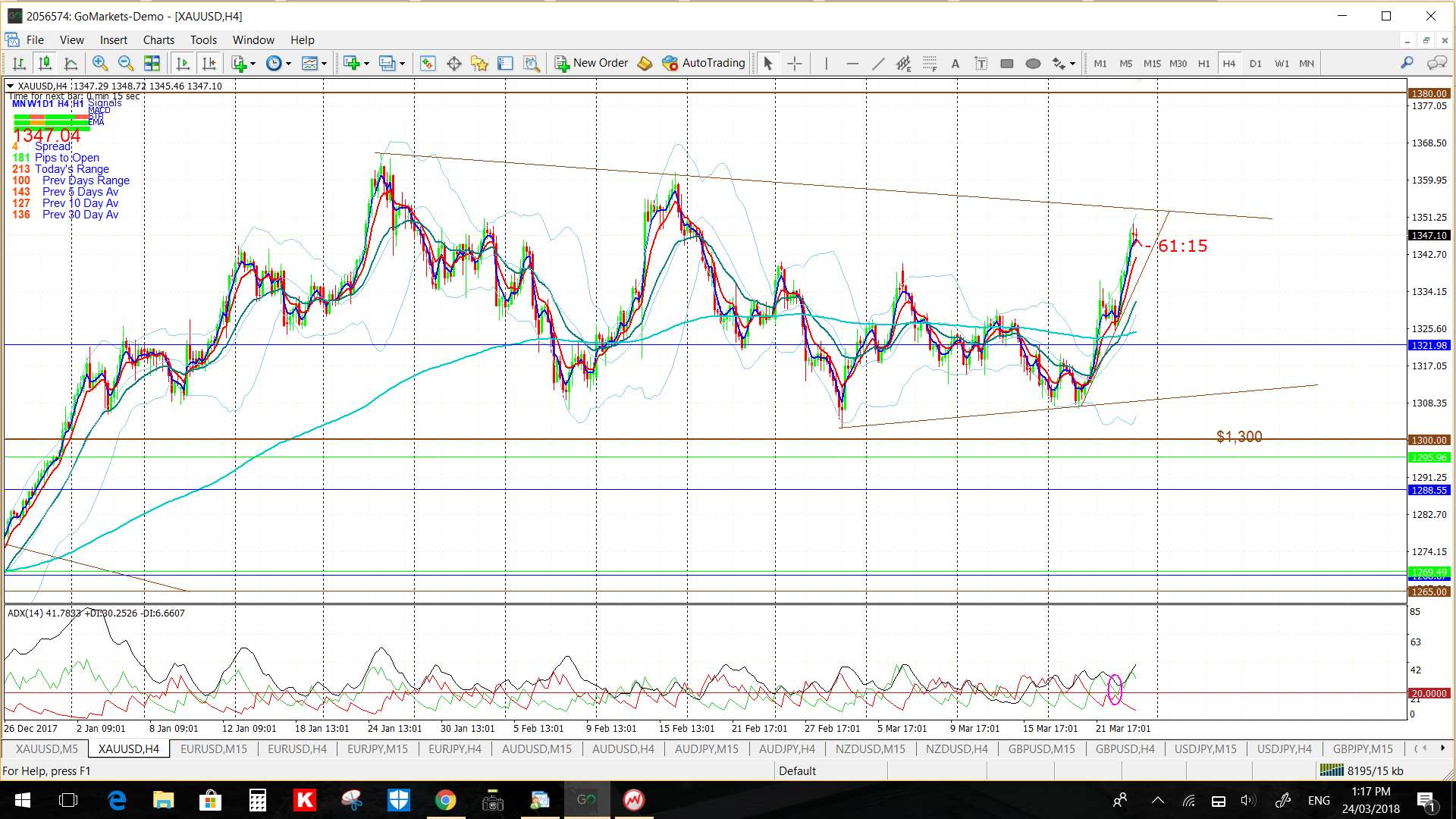
Task: Zoom out on the chart
Action: (x=126, y=64)
